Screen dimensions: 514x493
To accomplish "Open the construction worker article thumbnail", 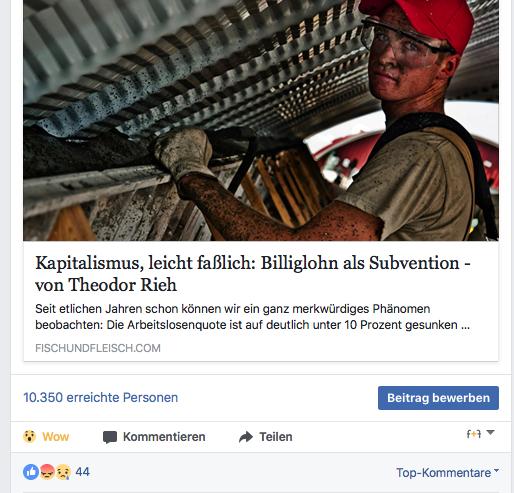I will 261,120.
